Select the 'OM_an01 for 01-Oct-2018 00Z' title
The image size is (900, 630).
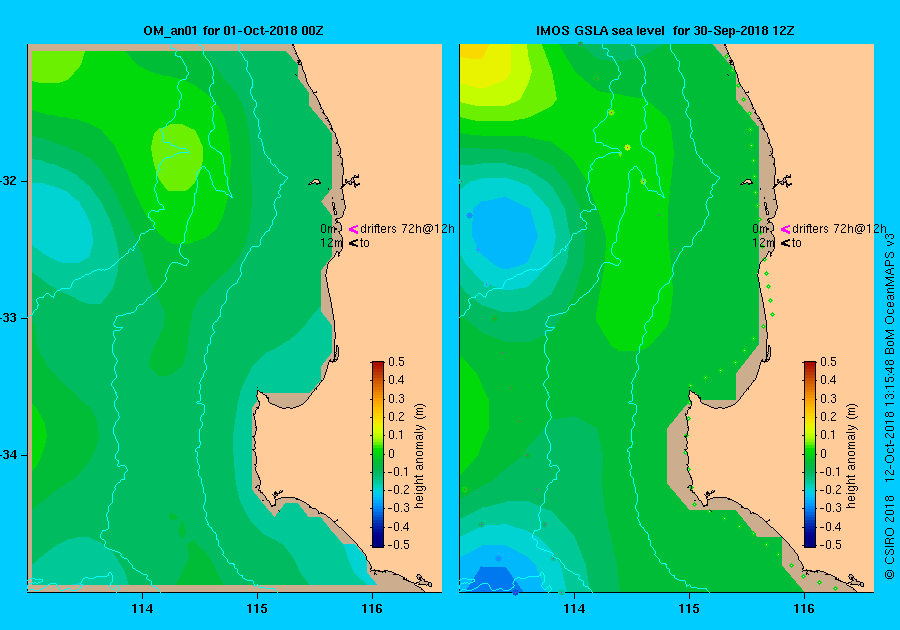coord(233,31)
